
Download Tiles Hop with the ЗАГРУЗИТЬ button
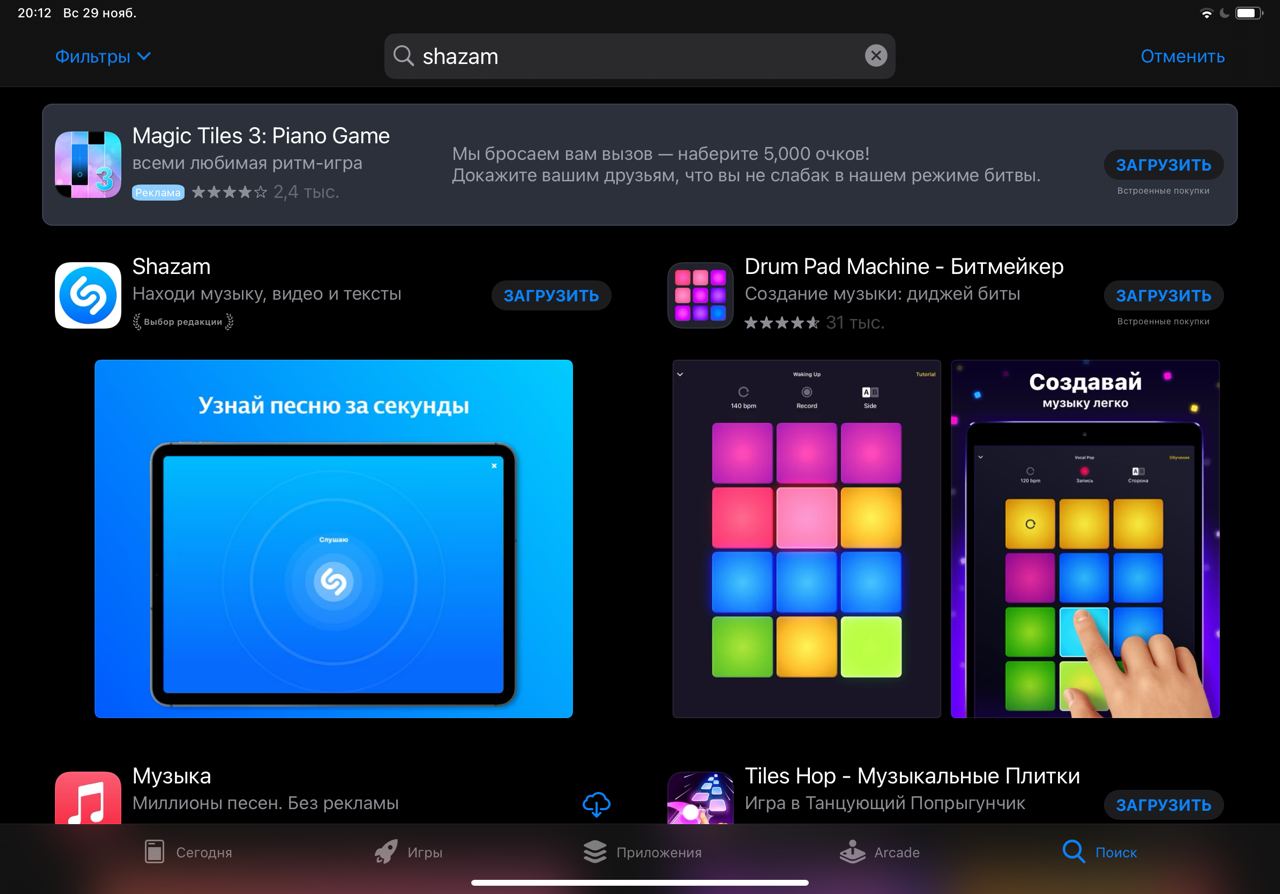[1164, 805]
